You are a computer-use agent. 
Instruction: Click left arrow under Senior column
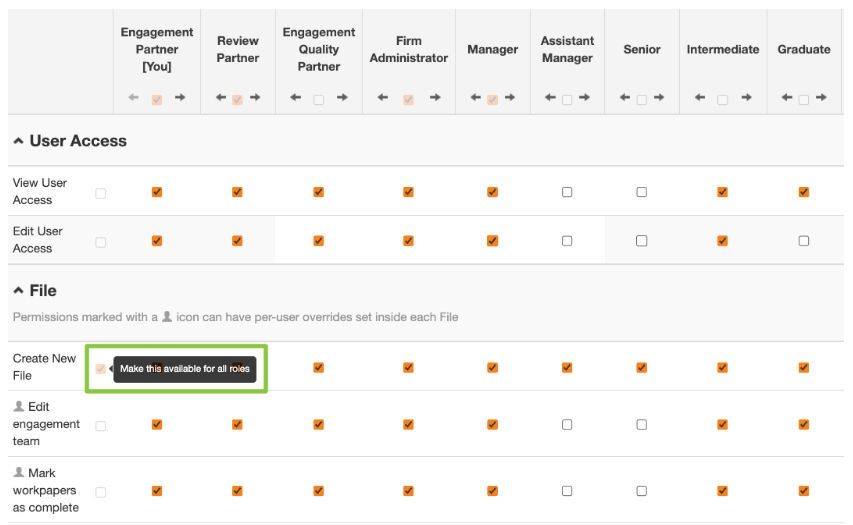624,98
